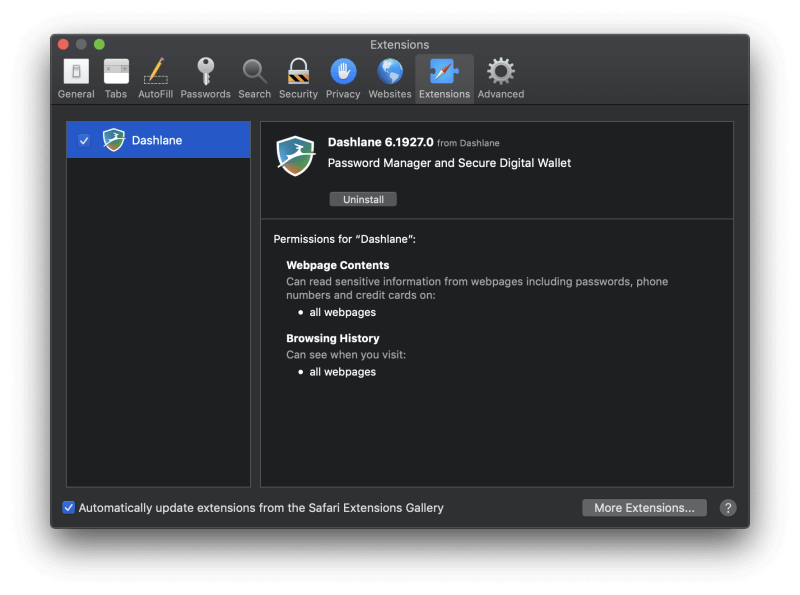
Task: Click the Permissions for "Dashlane" label
Action: point(344,239)
